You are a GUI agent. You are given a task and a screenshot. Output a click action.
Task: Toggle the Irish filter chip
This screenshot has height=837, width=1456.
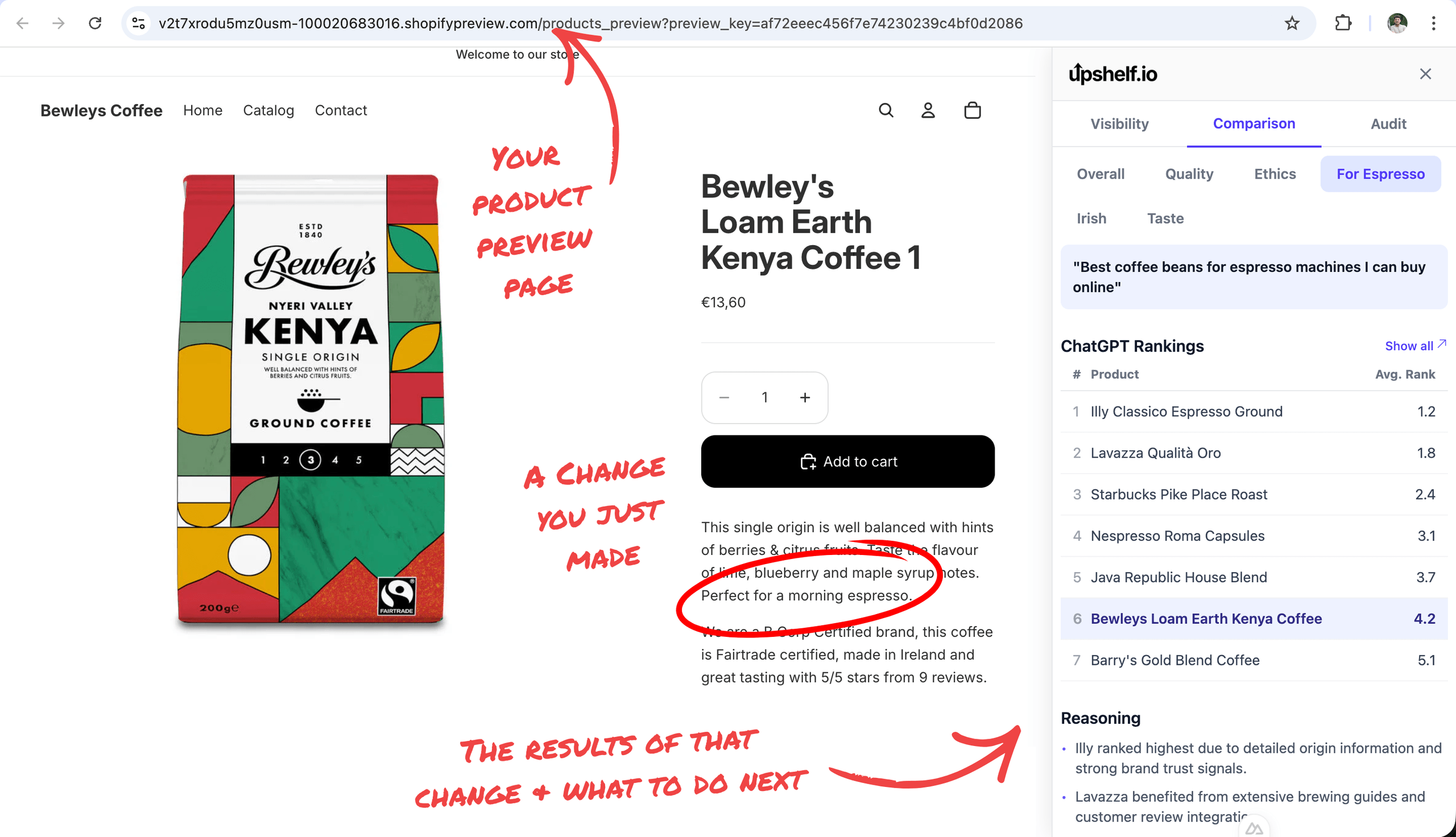click(1091, 218)
